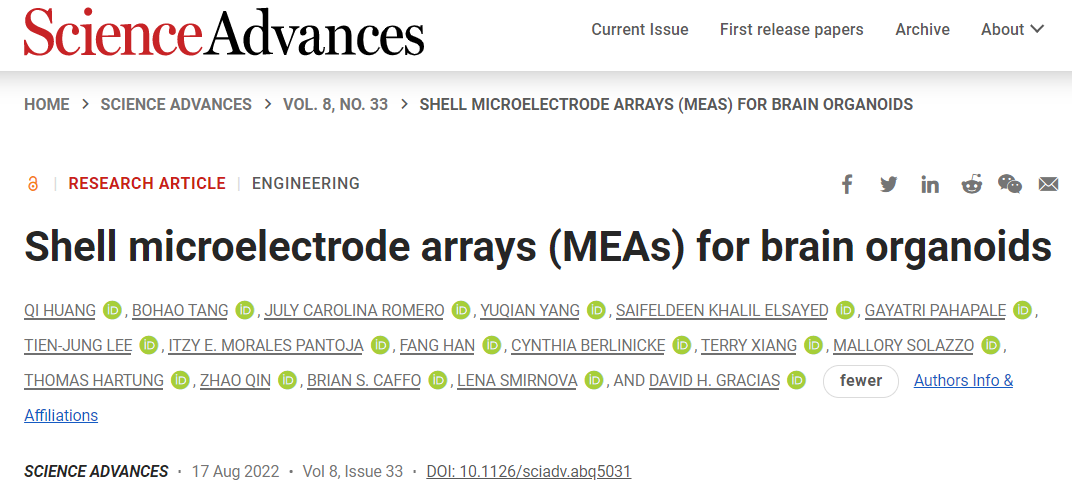The height and width of the screenshot is (485, 1072).
Task: Collapse author list with fewer button
Action: pyautogui.click(x=861, y=380)
